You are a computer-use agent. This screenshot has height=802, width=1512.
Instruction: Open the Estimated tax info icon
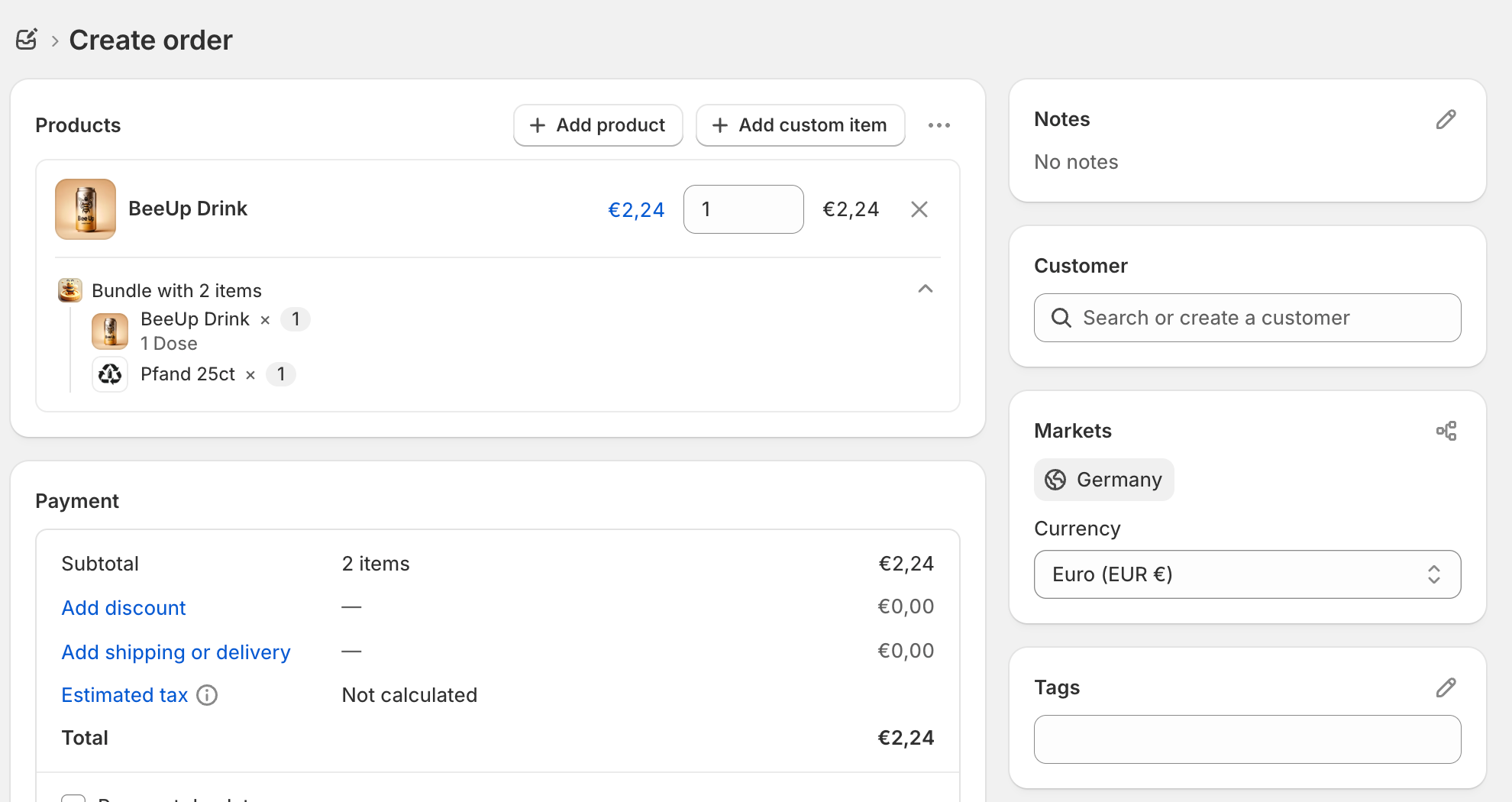(x=207, y=695)
